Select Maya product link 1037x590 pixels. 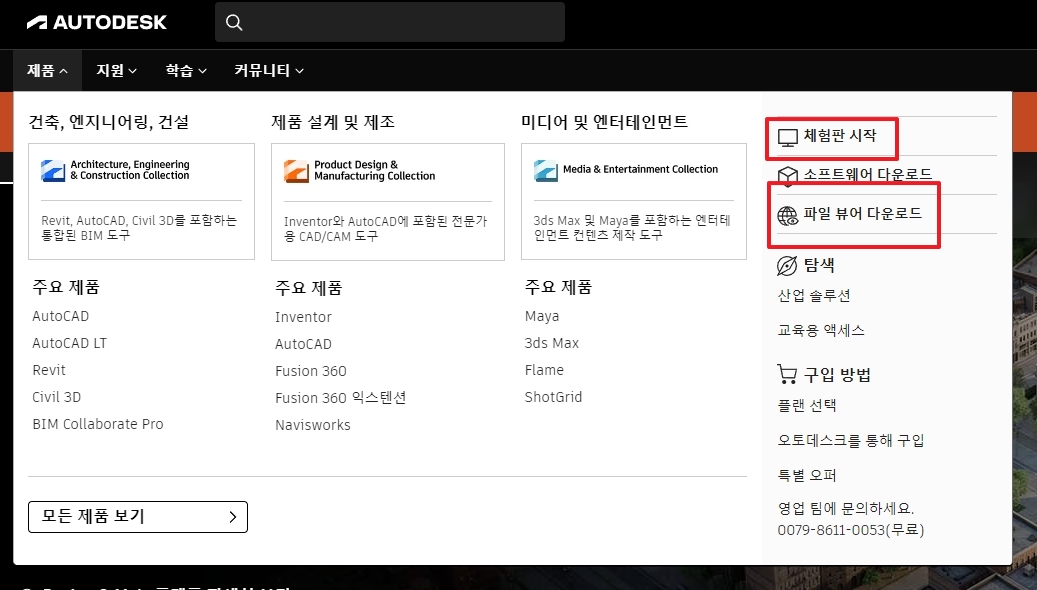click(x=542, y=316)
